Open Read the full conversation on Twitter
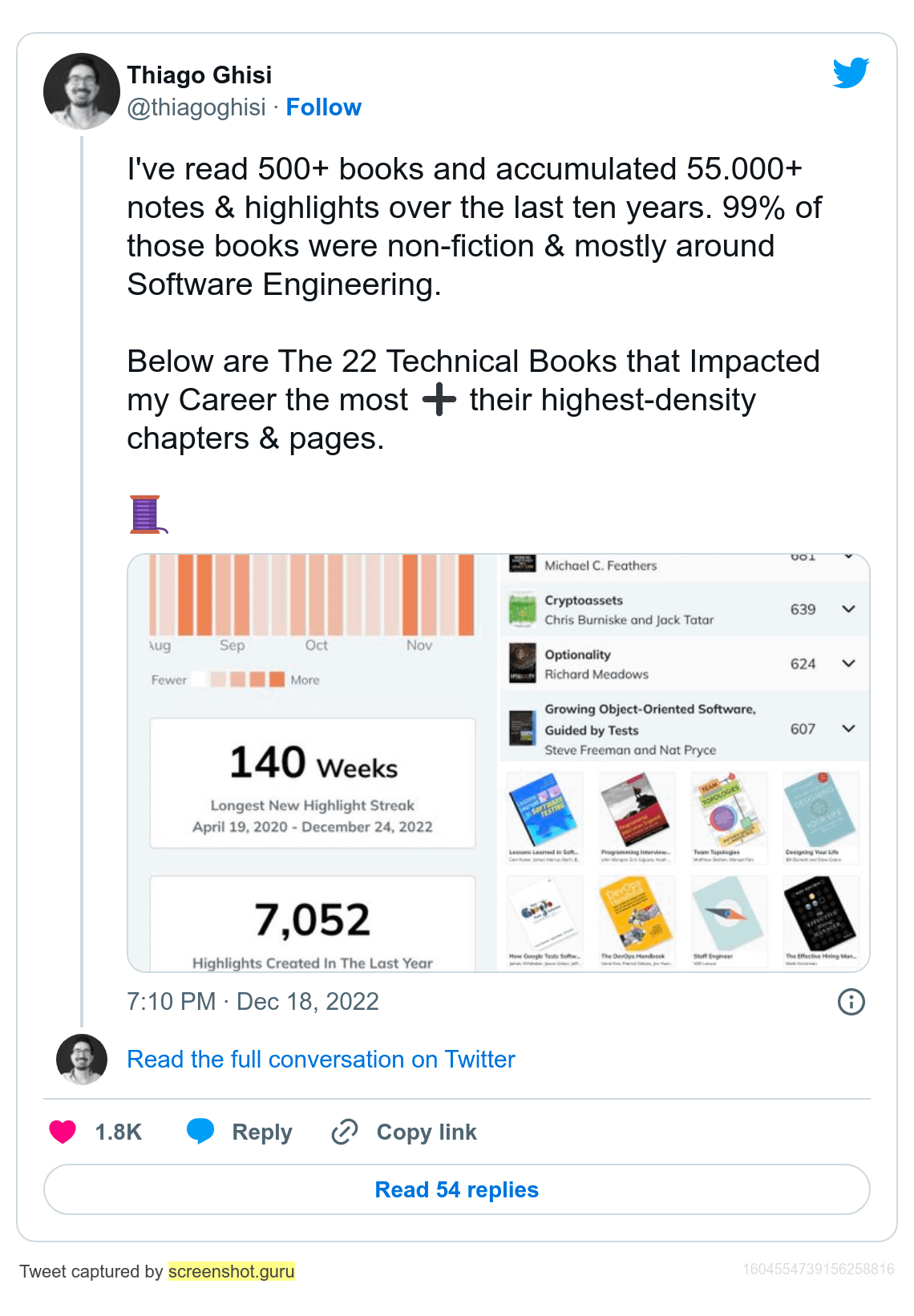The image size is (914, 1316). (321, 1060)
